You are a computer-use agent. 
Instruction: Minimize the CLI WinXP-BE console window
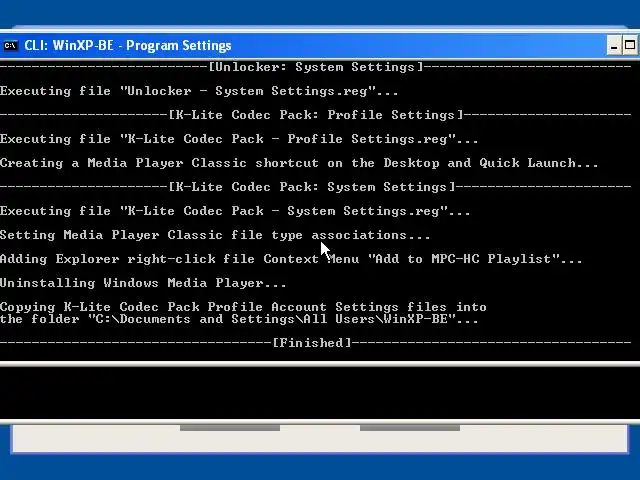(613, 45)
